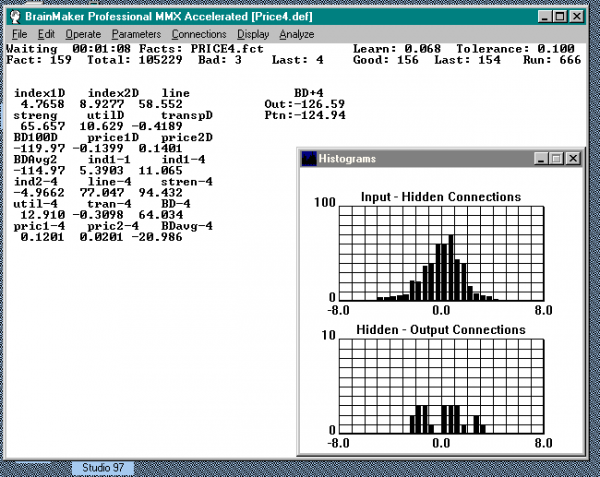
Task: Click the index1D input label
Action: point(39,93)
